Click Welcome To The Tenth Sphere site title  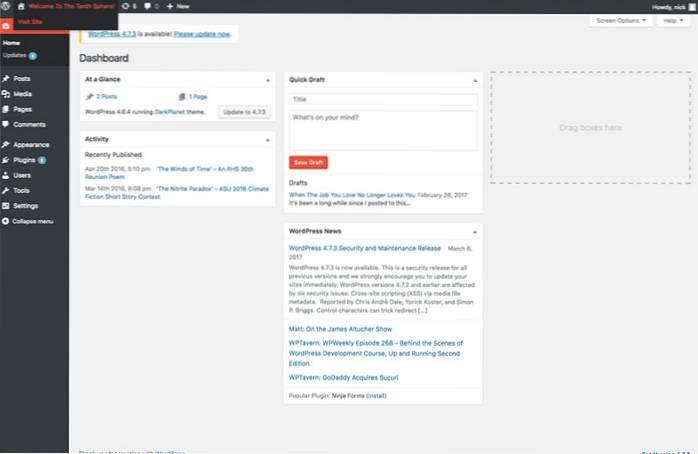click(x=71, y=6)
